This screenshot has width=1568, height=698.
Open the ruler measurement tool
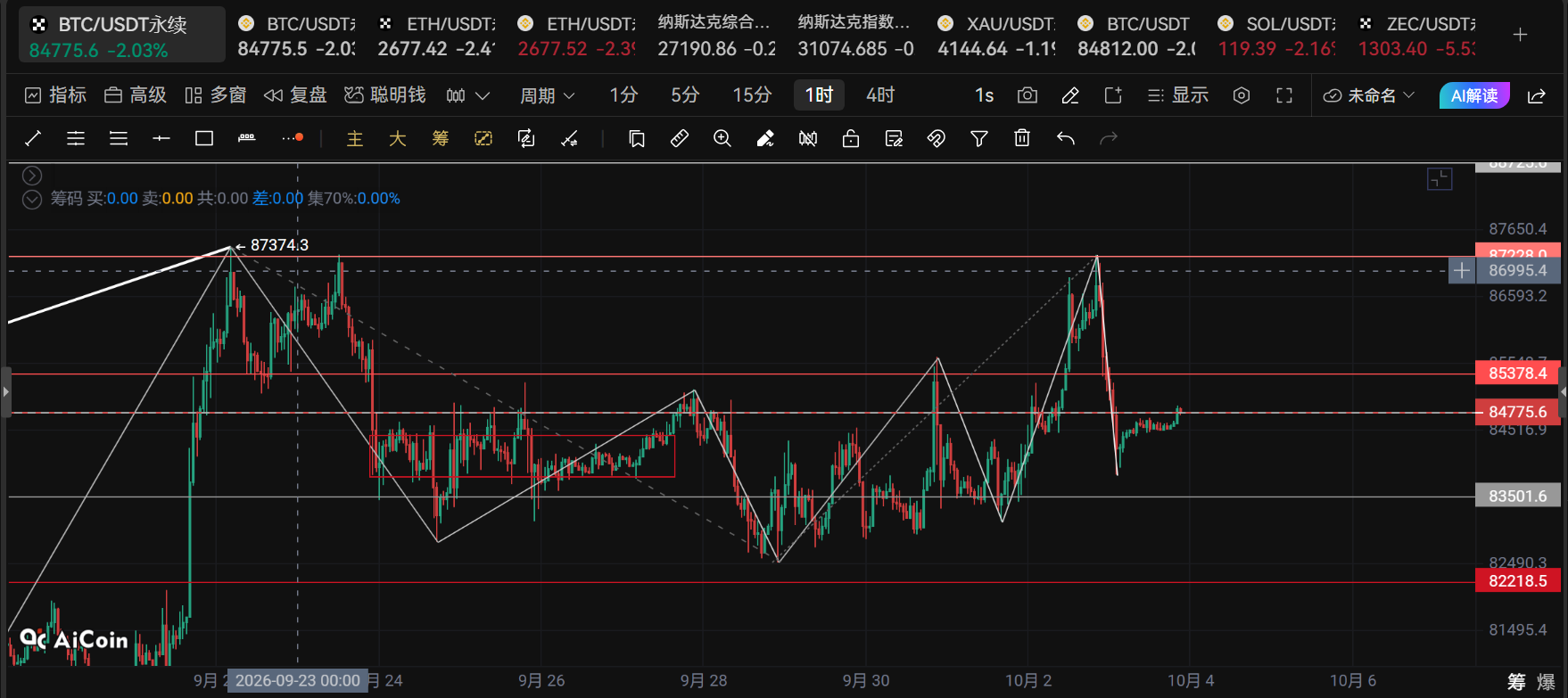pos(680,138)
